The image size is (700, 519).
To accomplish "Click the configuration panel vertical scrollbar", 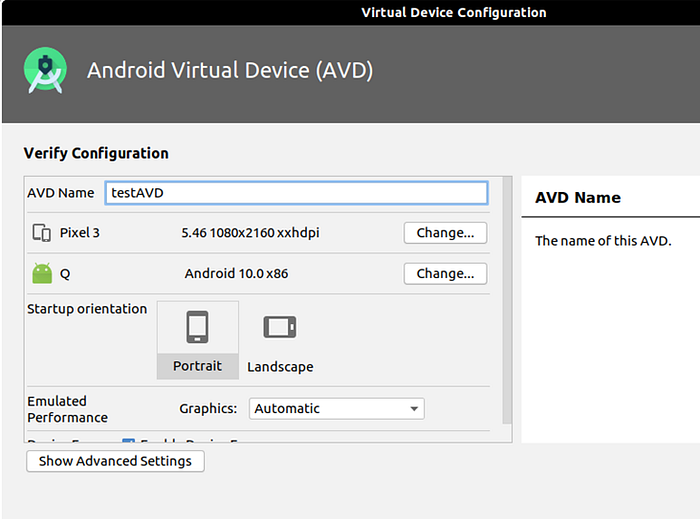I will point(507,300).
